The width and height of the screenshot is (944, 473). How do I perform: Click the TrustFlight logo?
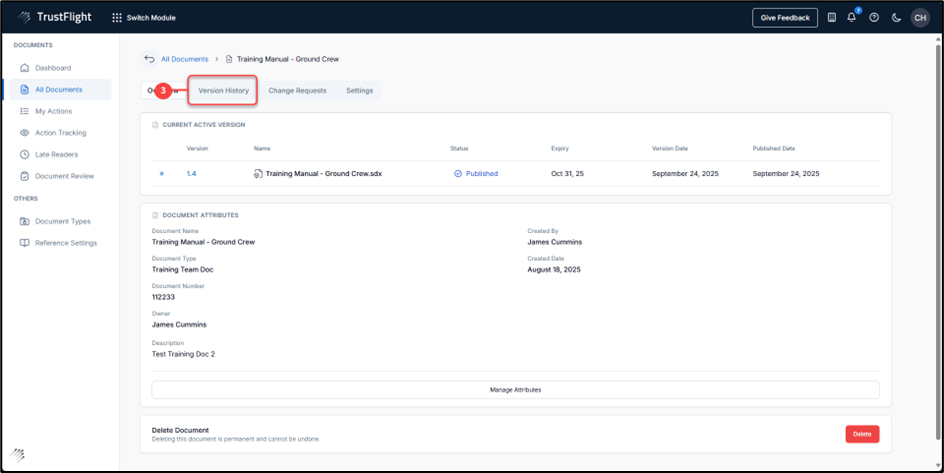pyautogui.click(x=50, y=18)
